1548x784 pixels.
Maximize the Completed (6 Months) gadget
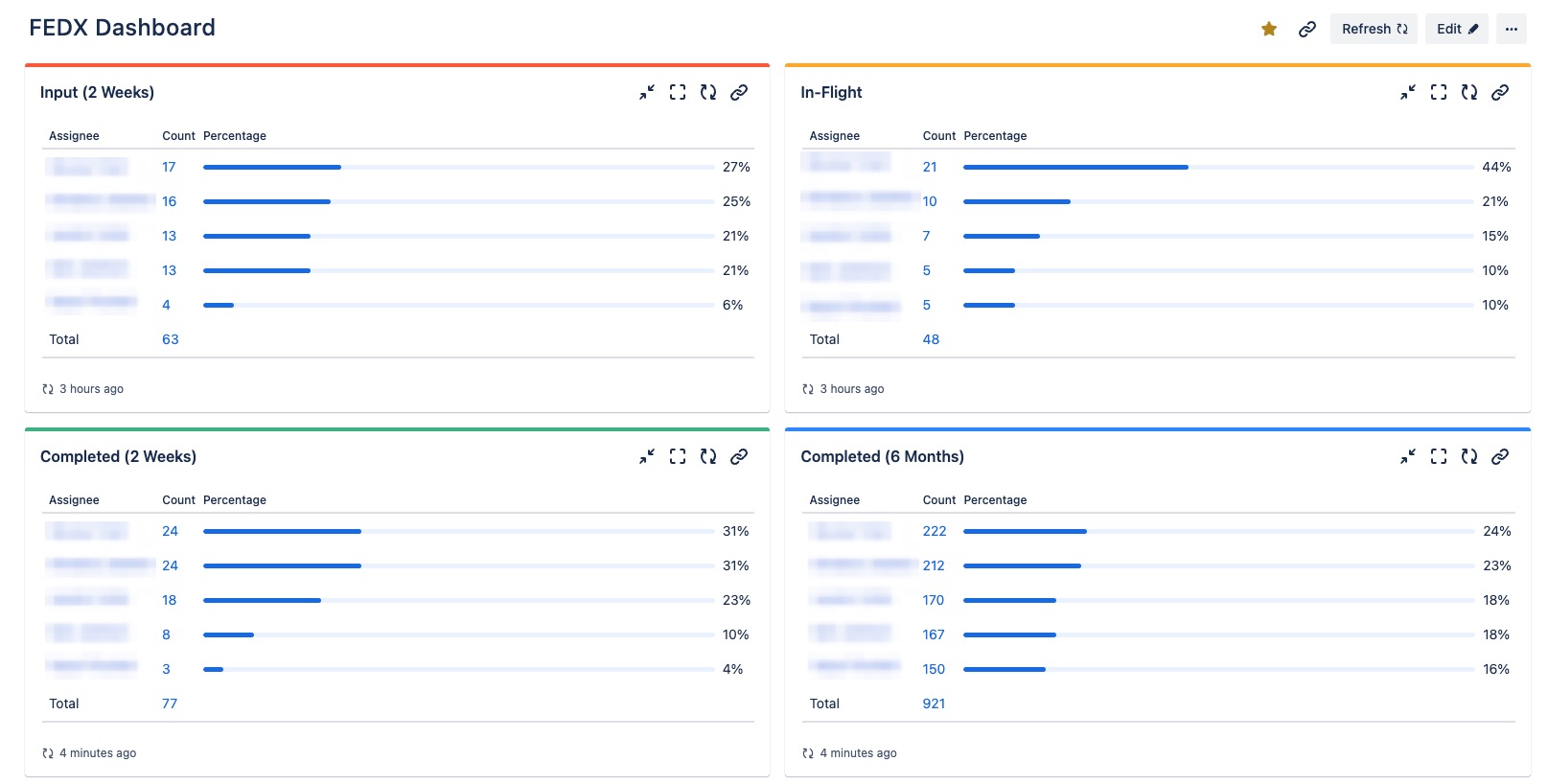coord(1439,456)
